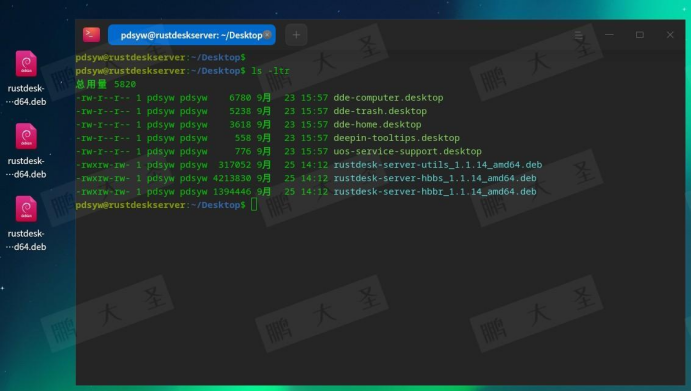Viewport: 692px width, 391px height.
Task: Click the file size value 1394446
Action: pyautogui.click(x=232, y=192)
